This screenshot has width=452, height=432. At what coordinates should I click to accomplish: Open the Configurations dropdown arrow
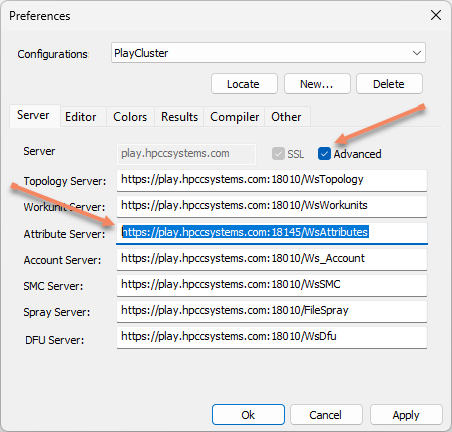[x=417, y=53]
